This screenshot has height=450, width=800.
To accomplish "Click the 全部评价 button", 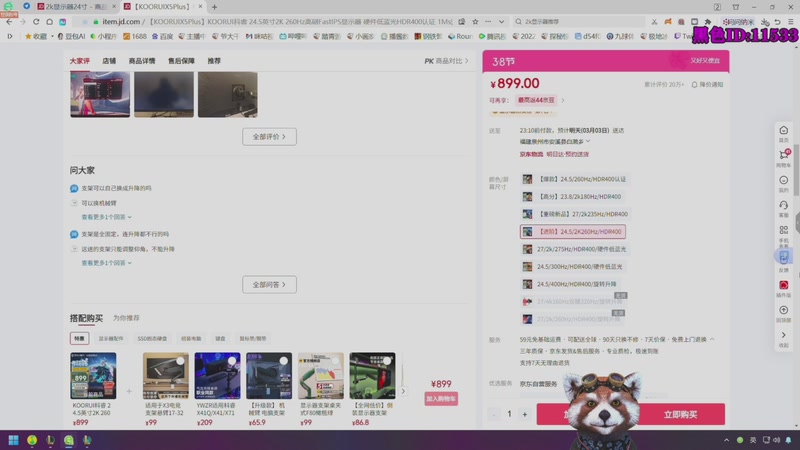I will [x=269, y=137].
